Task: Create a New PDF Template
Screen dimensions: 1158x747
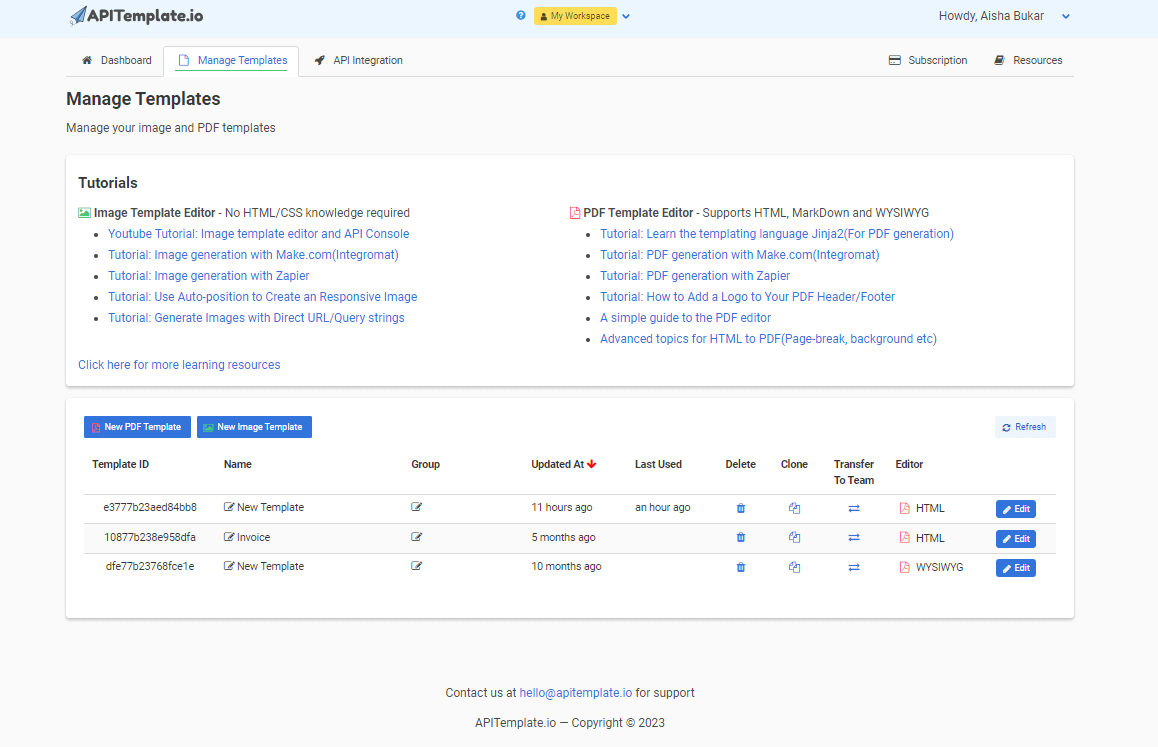Action: [x=137, y=426]
